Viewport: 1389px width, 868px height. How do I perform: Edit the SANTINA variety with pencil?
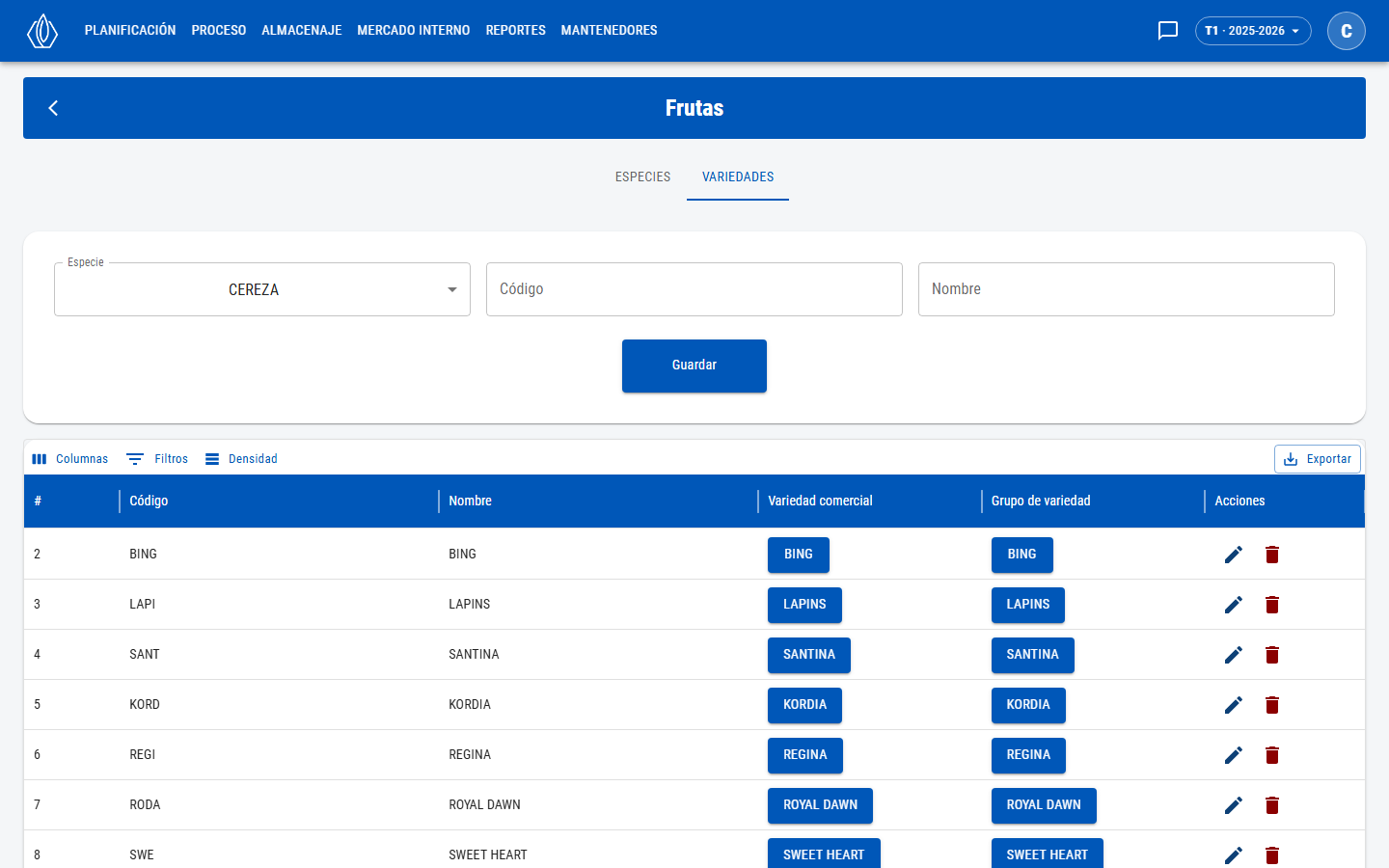tap(1234, 655)
